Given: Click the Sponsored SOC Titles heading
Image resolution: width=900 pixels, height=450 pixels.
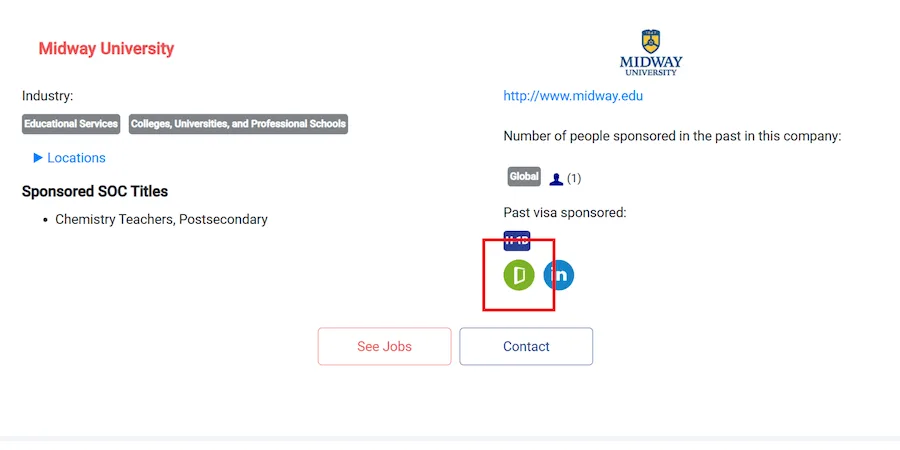Looking at the screenshot, I should pos(95,191).
